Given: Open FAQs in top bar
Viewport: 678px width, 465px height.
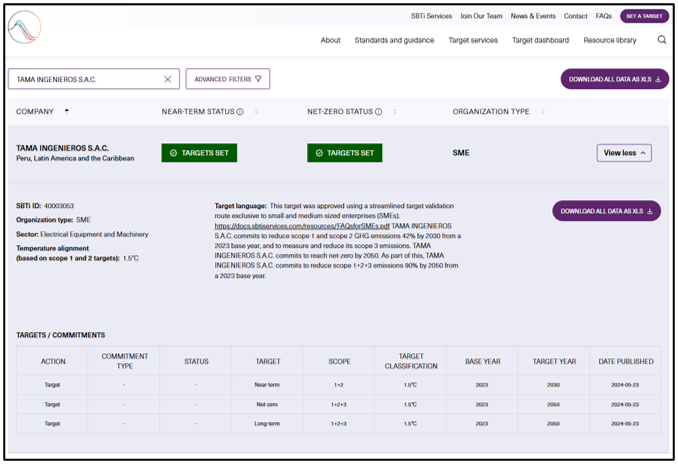Looking at the screenshot, I should [x=604, y=16].
